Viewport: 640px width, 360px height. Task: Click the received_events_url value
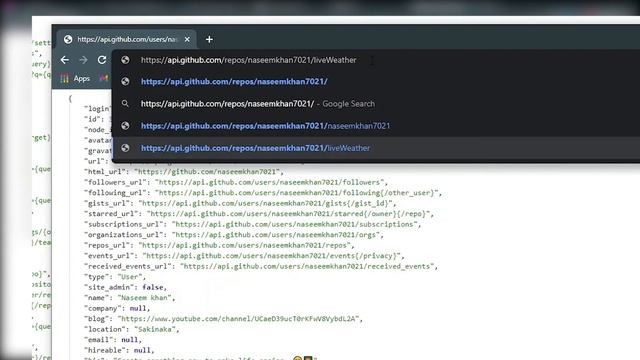(307, 267)
